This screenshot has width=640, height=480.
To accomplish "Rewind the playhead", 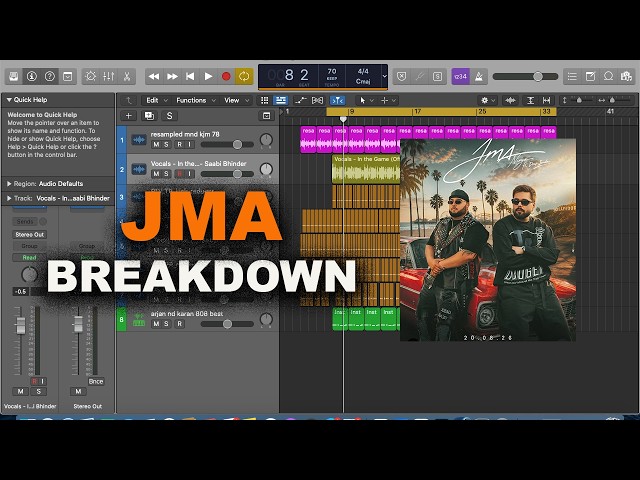I will 154,76.
